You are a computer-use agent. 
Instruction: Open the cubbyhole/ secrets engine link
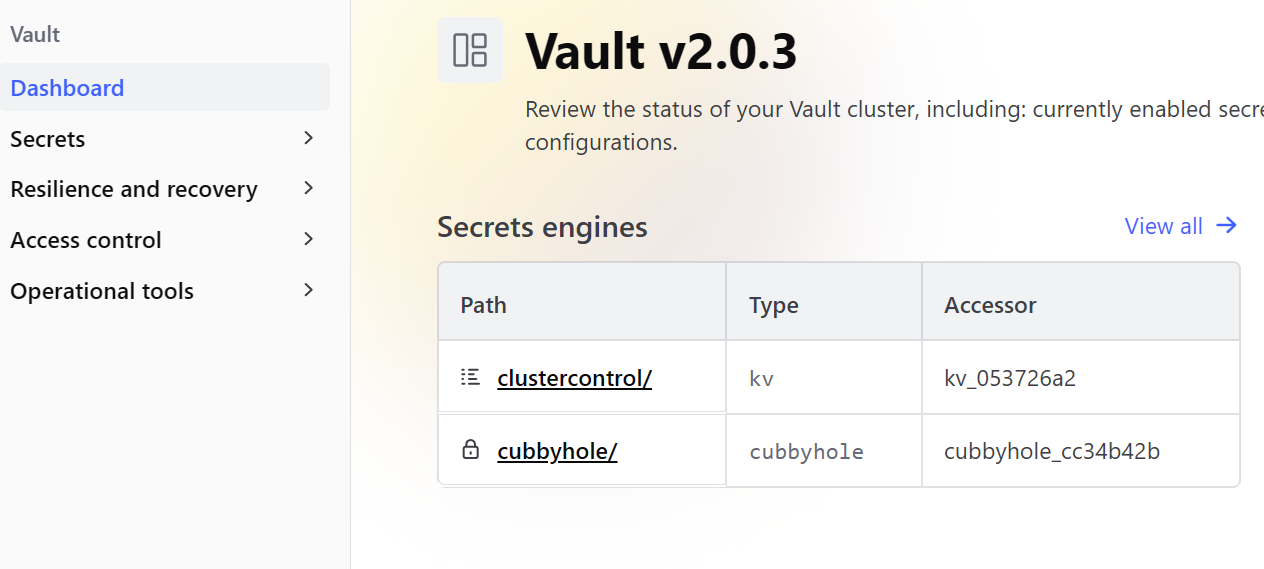click(557, 451)
